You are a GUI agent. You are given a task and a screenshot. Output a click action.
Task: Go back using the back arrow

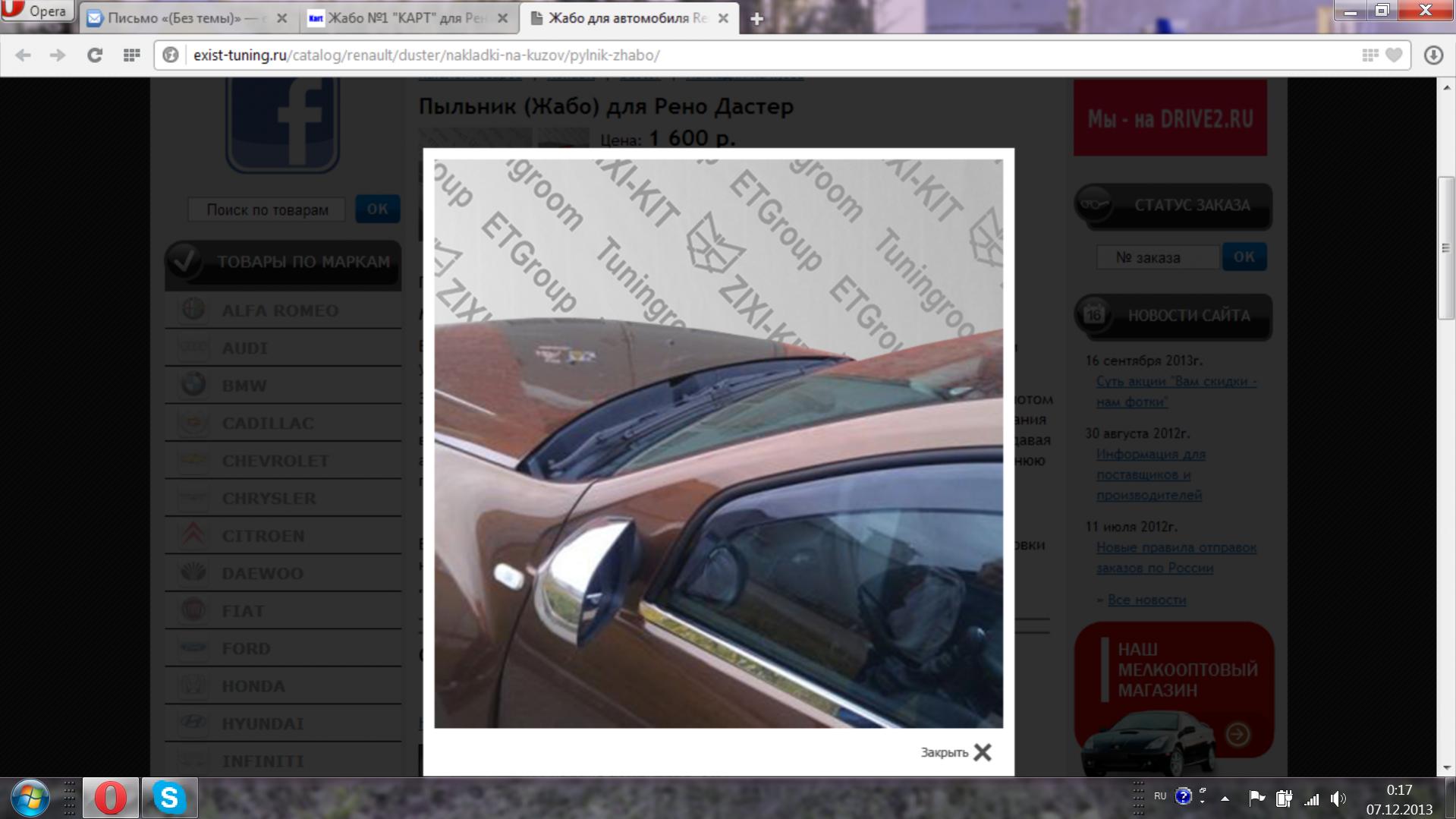point(24,55)
